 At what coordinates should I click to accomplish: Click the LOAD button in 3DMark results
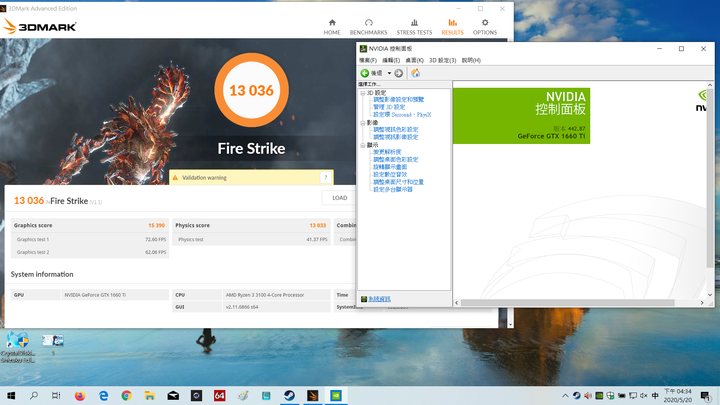[x=339, y=198]
